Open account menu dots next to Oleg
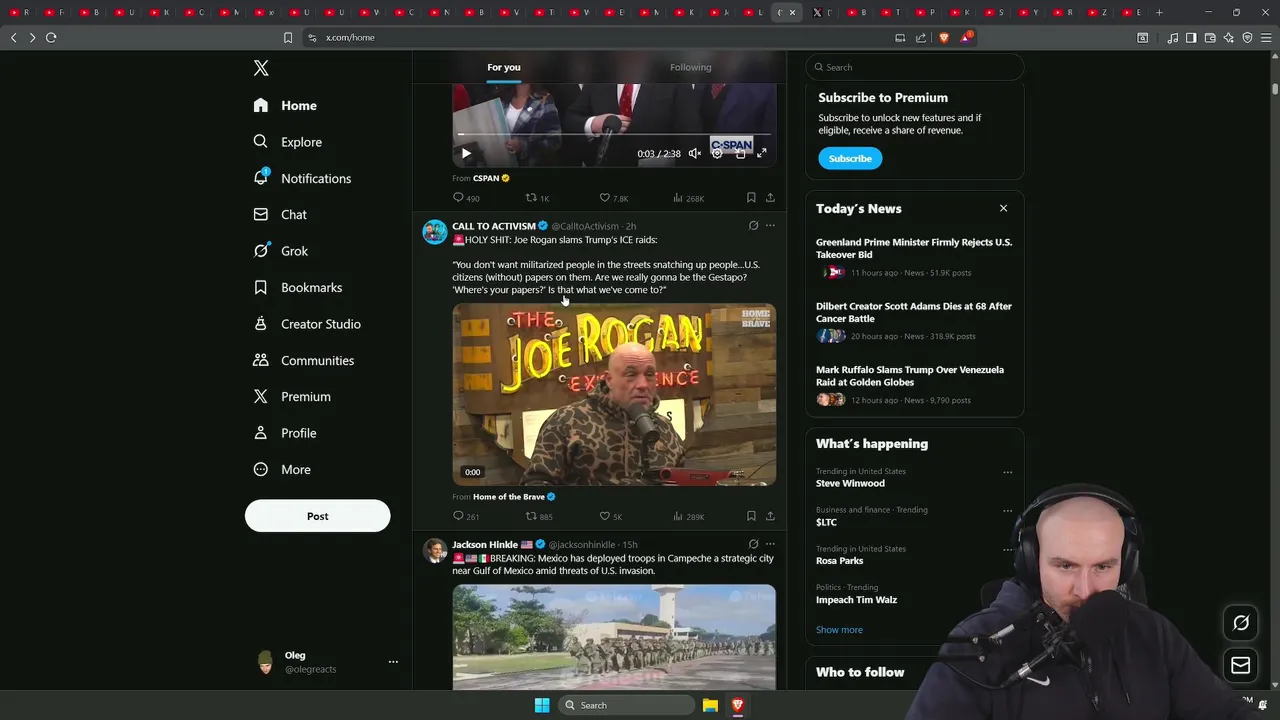Screen dimensions: 1280x720 click(393, 662)
